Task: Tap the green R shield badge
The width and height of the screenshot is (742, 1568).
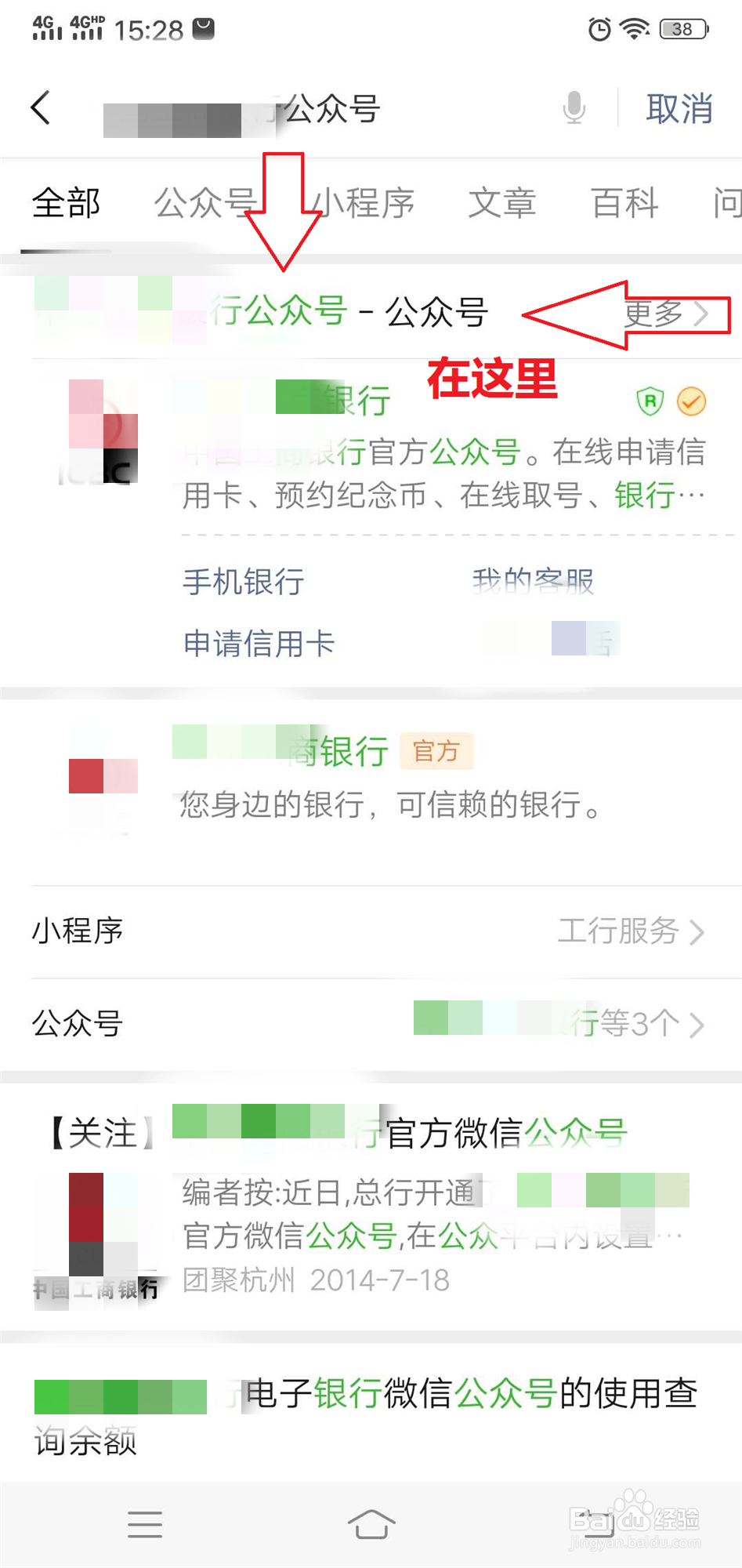Action: 650,401
